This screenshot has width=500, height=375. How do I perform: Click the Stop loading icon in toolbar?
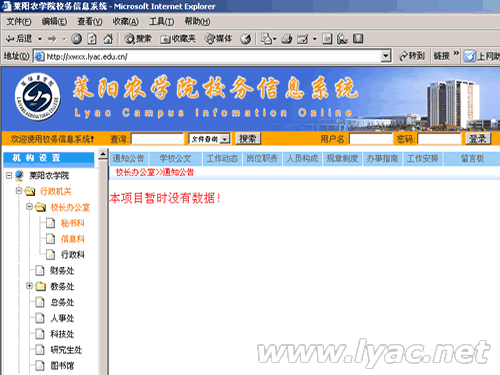[x=76, y=39]
